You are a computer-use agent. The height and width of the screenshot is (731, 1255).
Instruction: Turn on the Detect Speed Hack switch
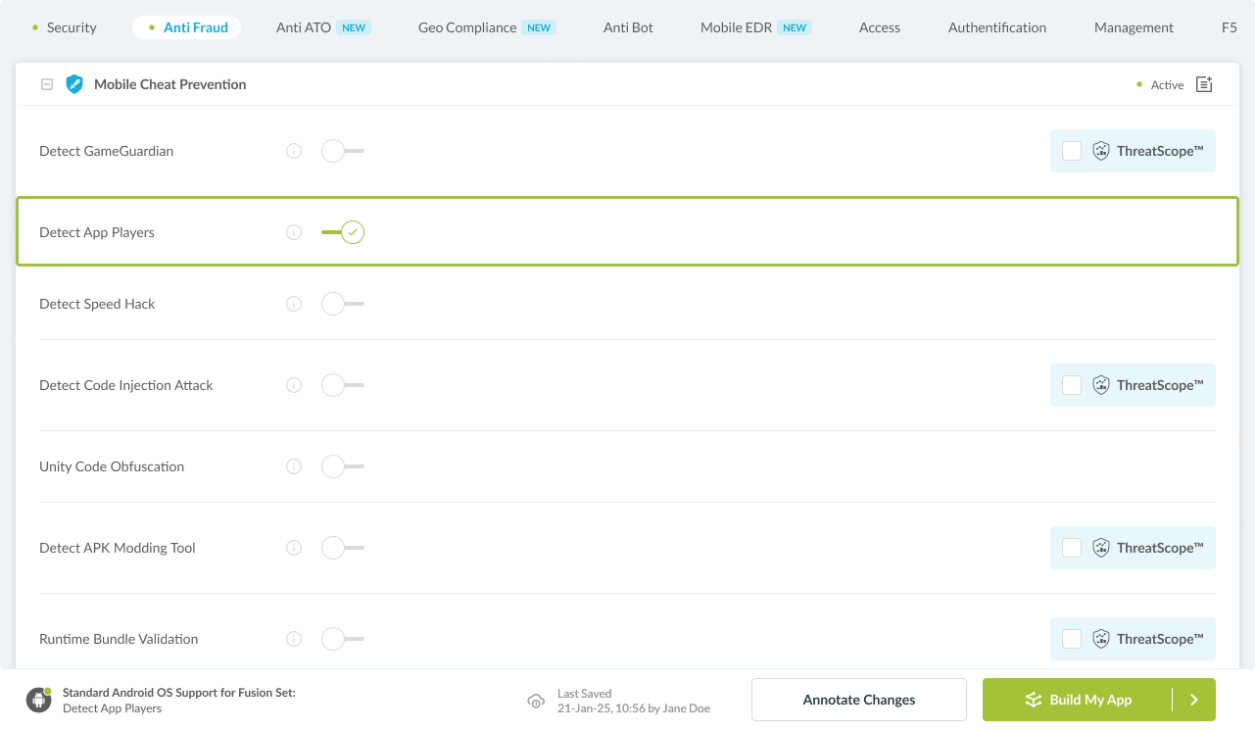coord(342,304)
